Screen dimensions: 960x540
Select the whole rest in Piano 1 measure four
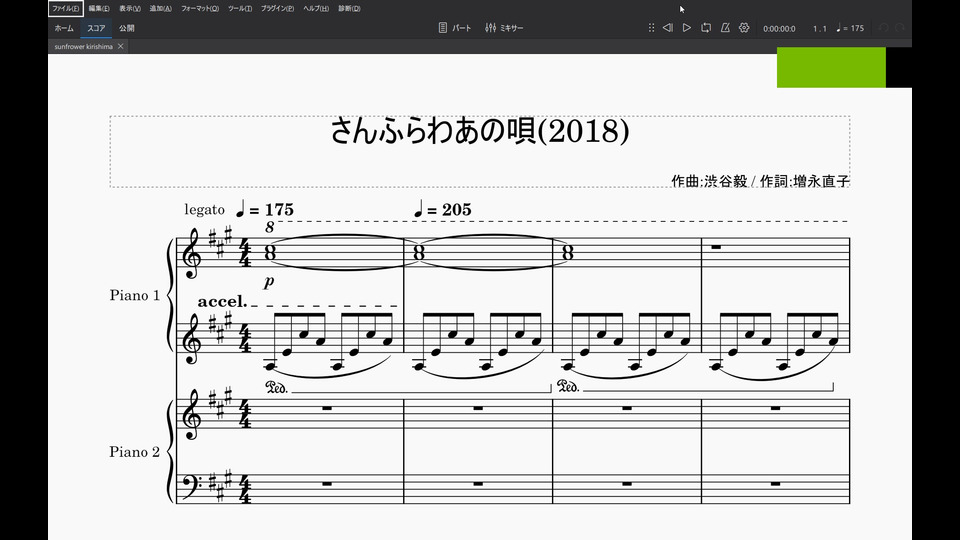[716, 247]
